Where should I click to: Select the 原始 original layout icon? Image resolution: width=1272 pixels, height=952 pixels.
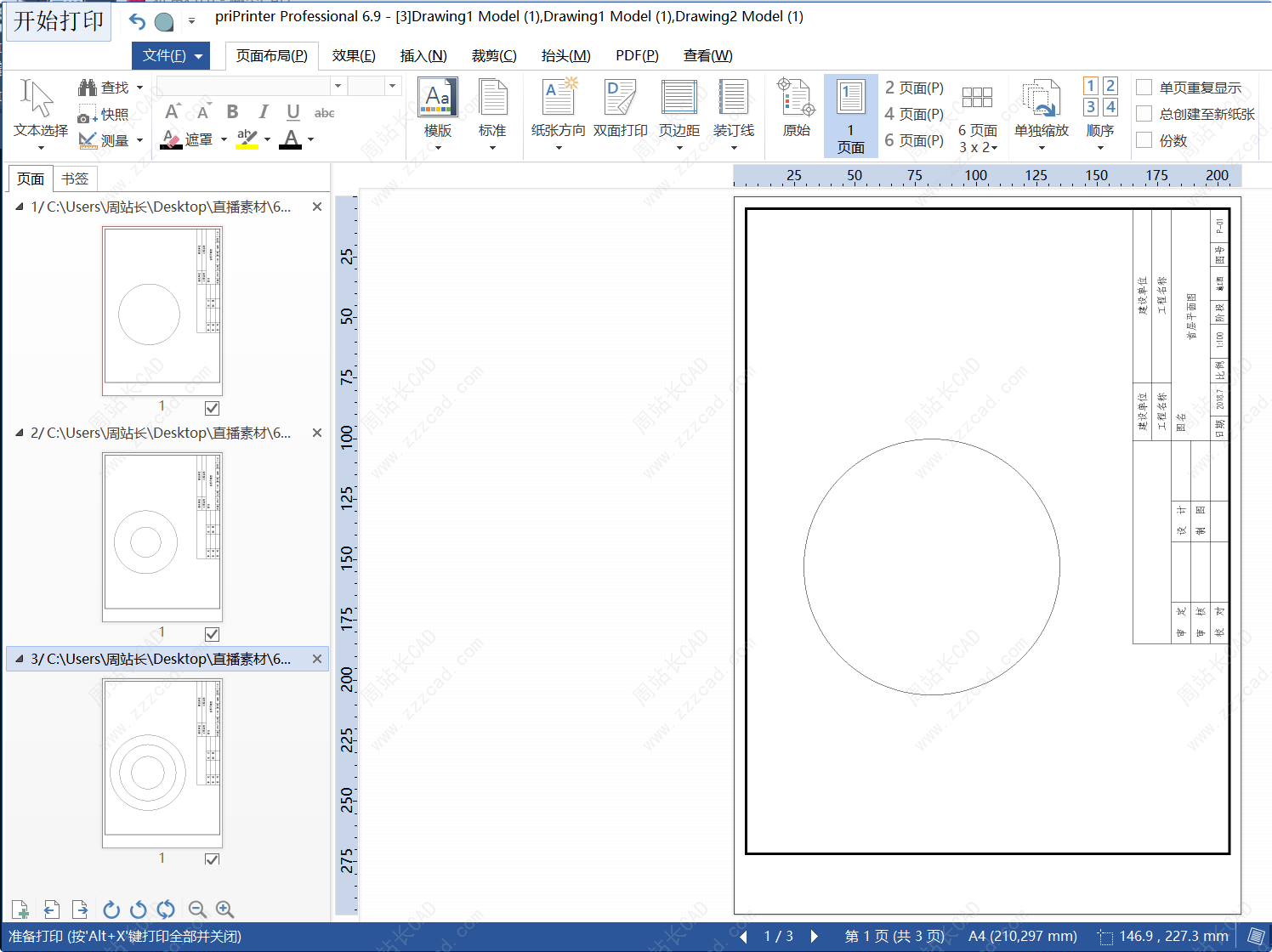coord(796,99)
